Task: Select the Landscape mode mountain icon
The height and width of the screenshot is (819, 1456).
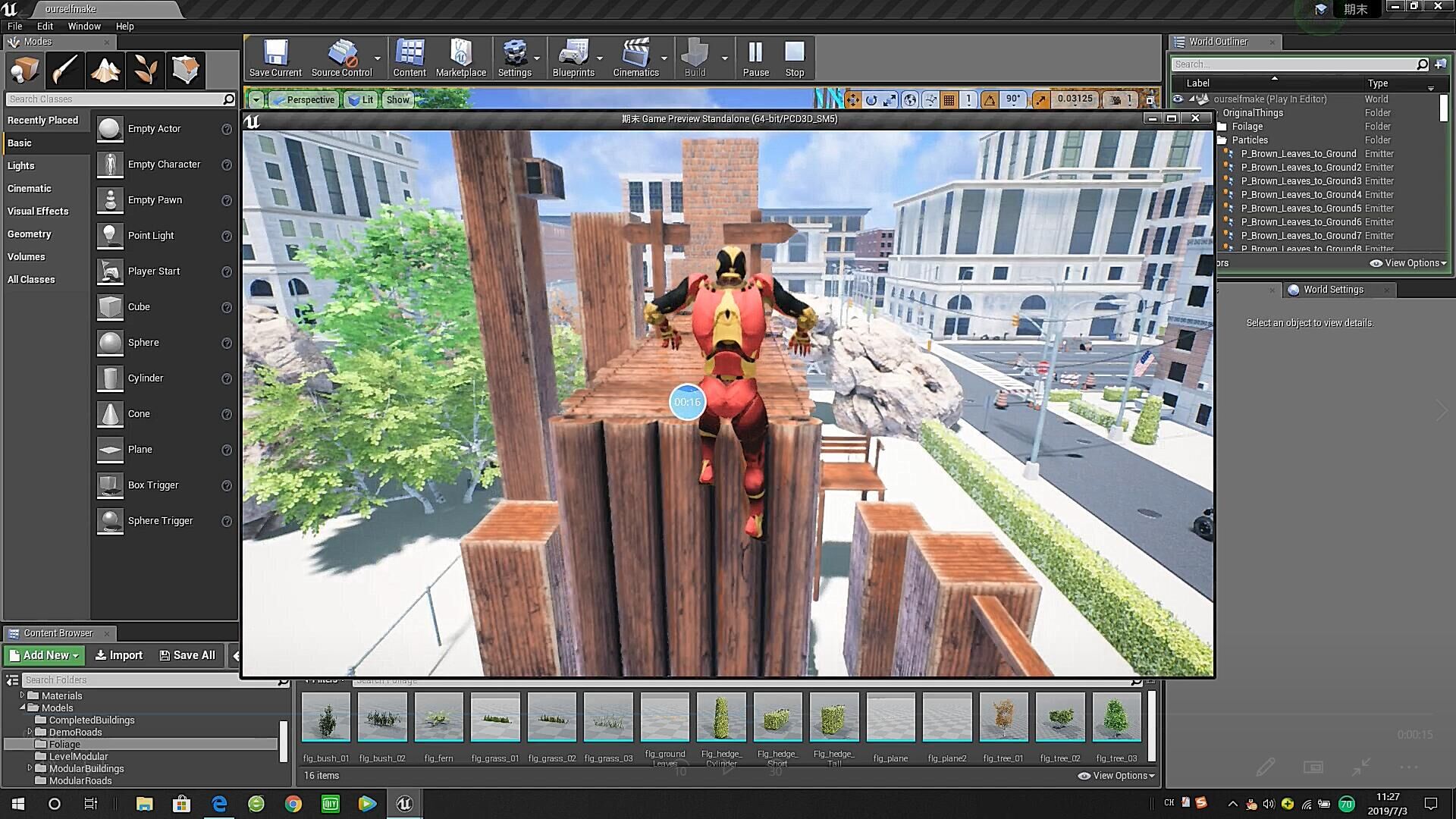Action: tap(105, 71)
